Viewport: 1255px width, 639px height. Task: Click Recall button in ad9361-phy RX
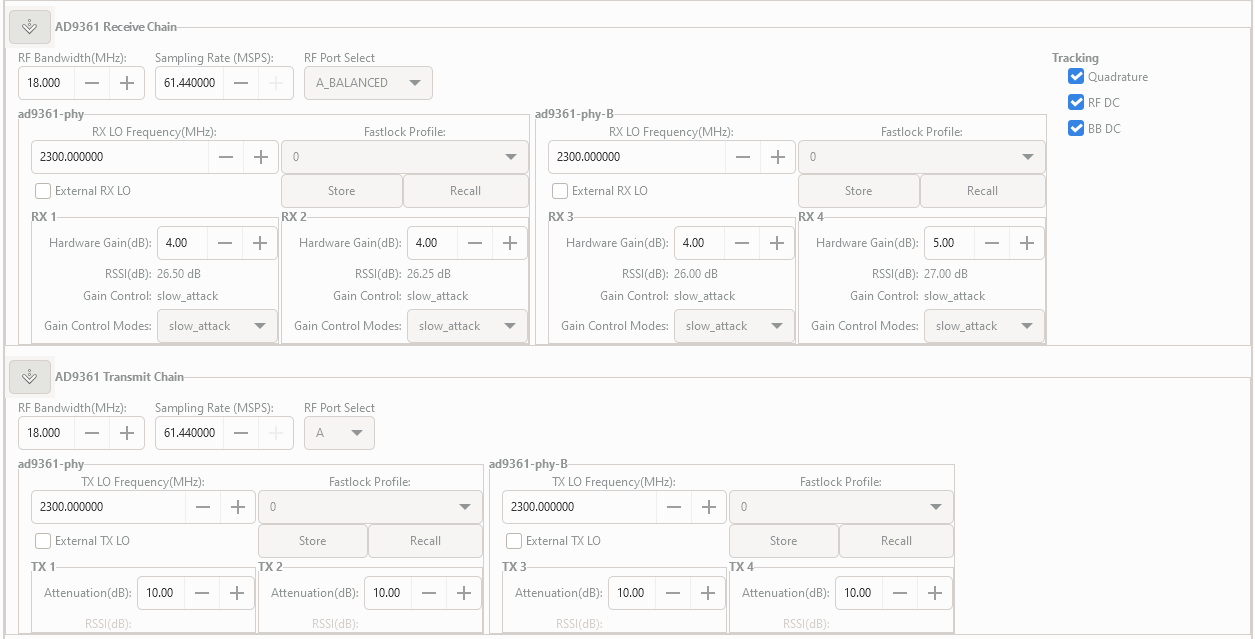pyautogui.click(x=466, y=191)
